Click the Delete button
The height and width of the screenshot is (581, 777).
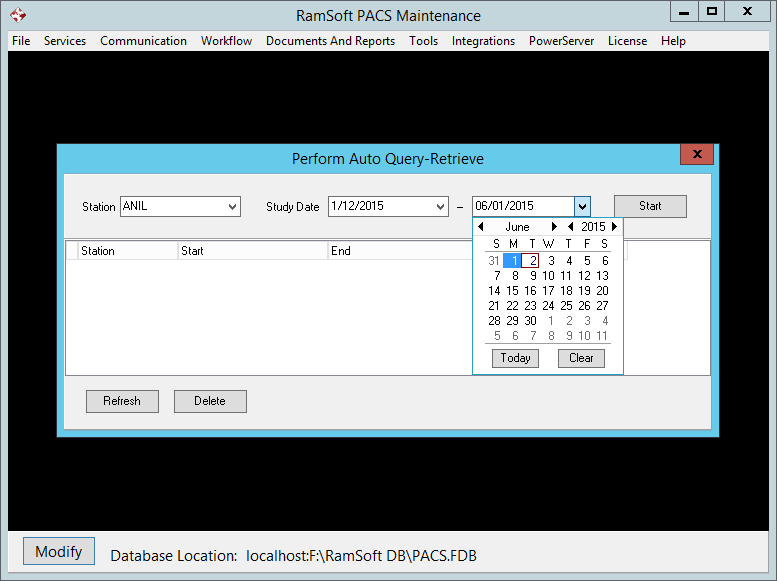(x=210, y=401)
